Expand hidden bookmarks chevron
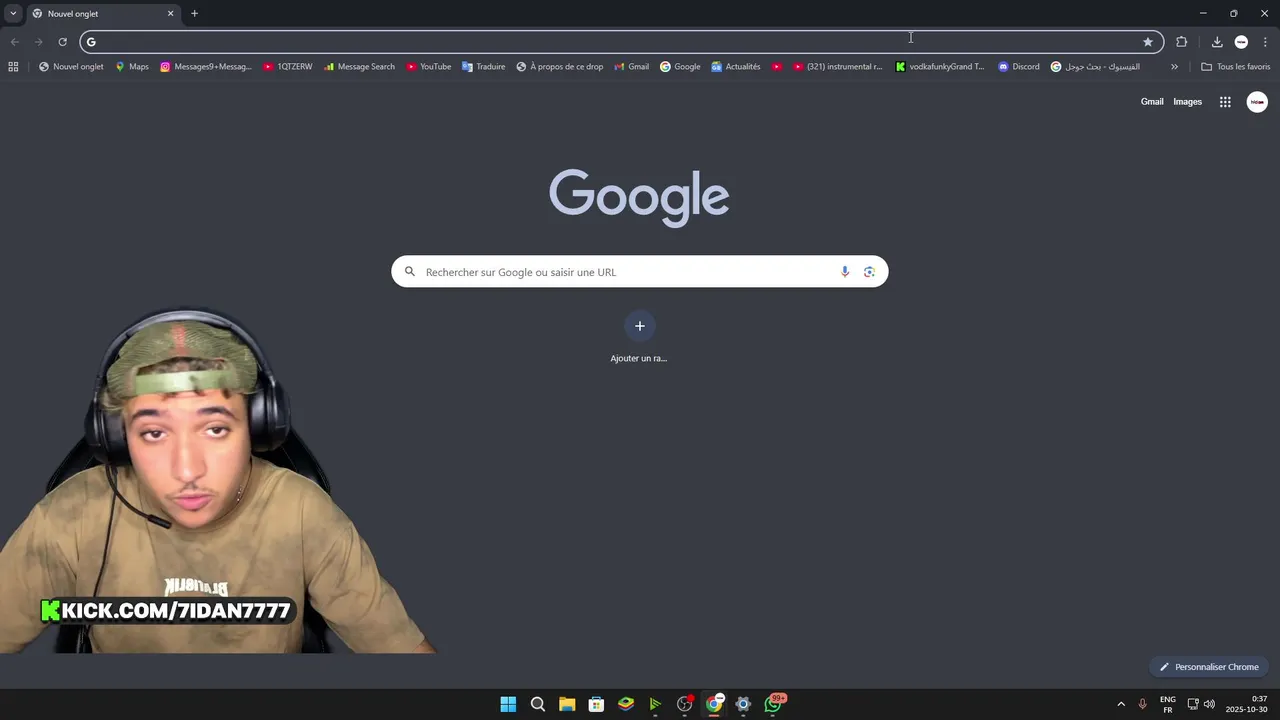The width and height of the screenshot is (1280, 720). 1174,67
